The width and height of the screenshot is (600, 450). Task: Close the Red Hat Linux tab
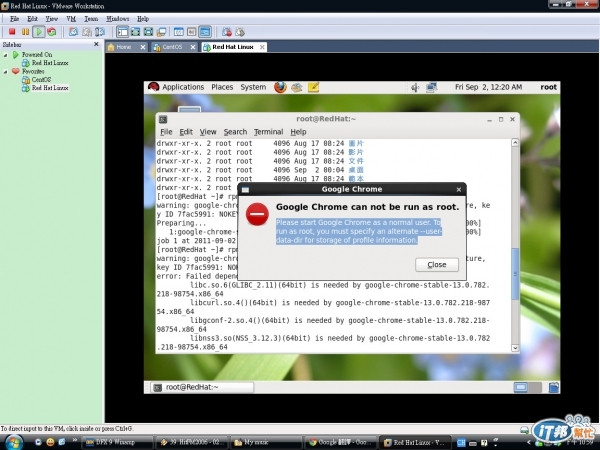[262, 47]
